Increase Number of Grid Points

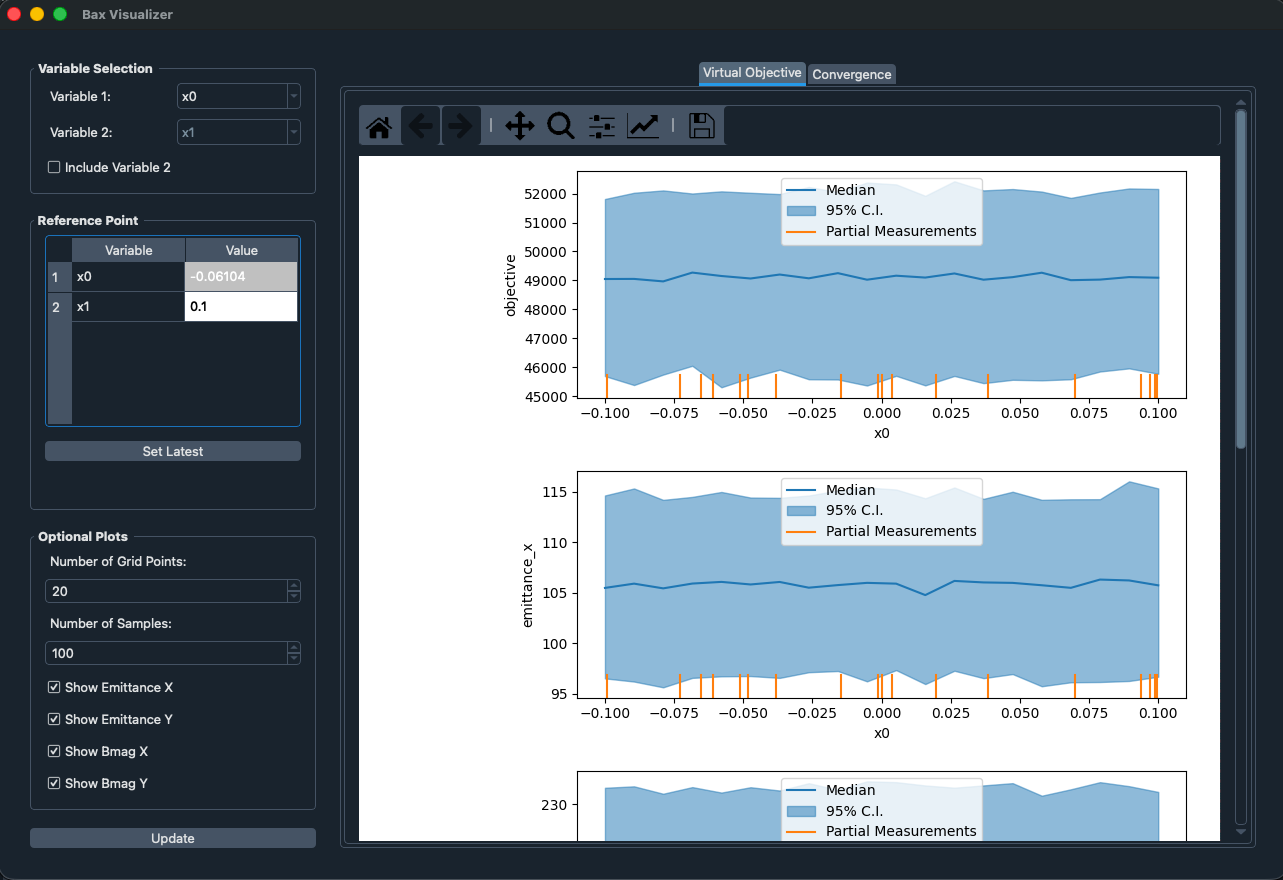pos(294,586)
